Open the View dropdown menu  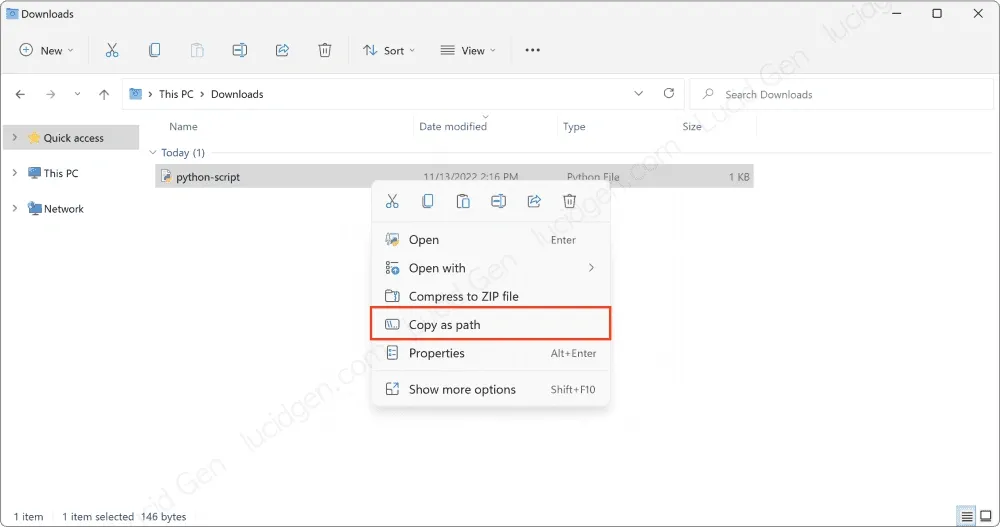(x=468, y=50)
